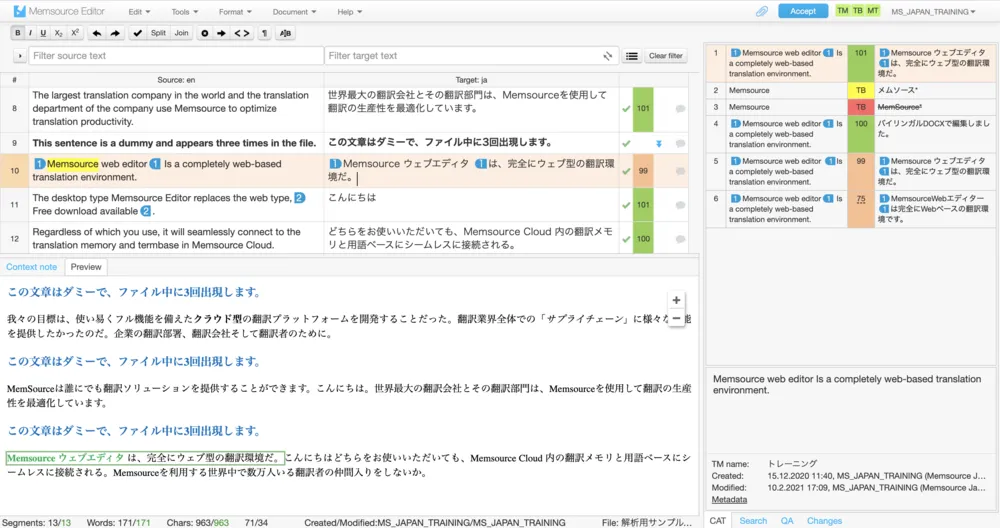Open the Tools menu dropdown
This screenshot has height=528, width=1000.
[184, 12]
